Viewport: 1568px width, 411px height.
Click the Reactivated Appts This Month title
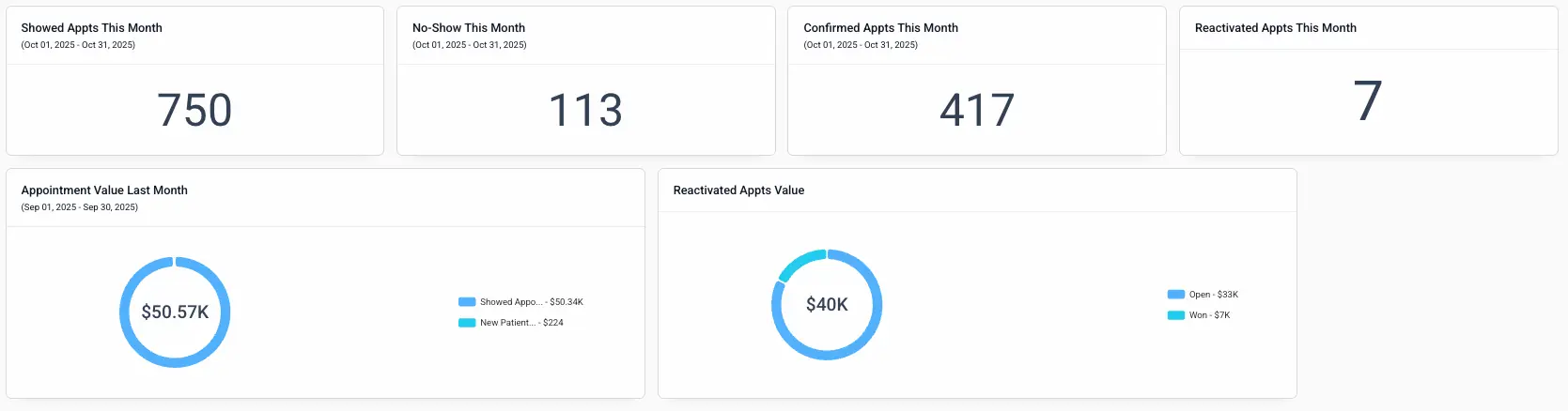pos(1275,28)
